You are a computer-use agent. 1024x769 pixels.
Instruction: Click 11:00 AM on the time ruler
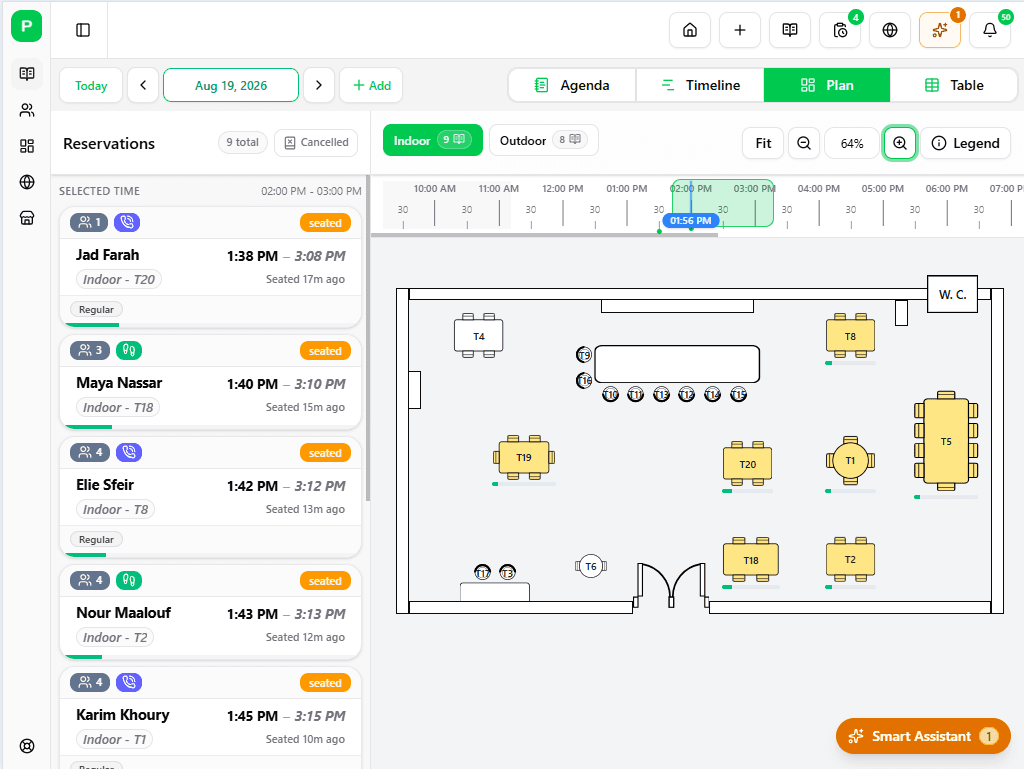click(x=498, y=189)
